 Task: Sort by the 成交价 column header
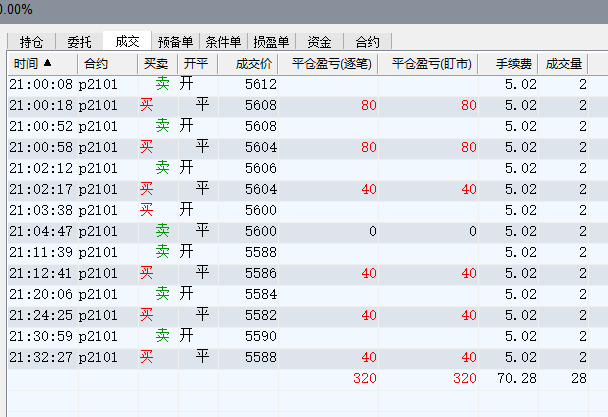click(x=248, y=64)
